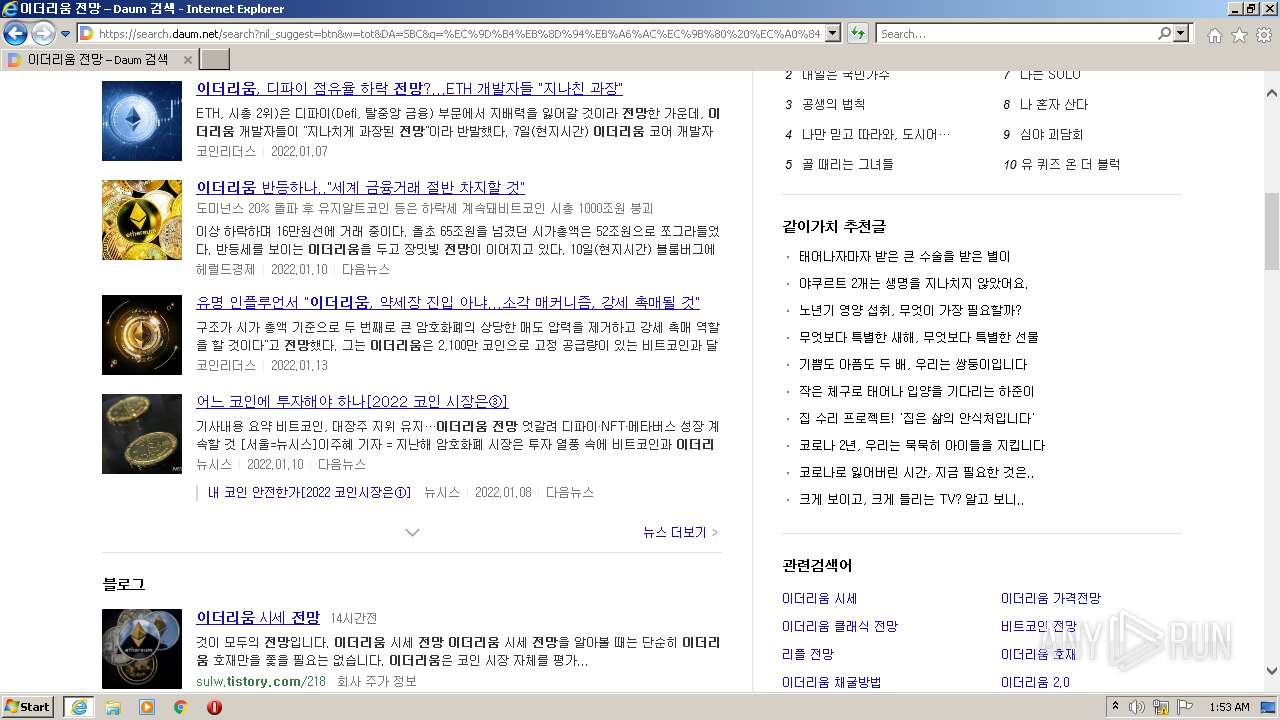Click the blog post thumbnail image

pyautogui.click(x=142, y=649)
